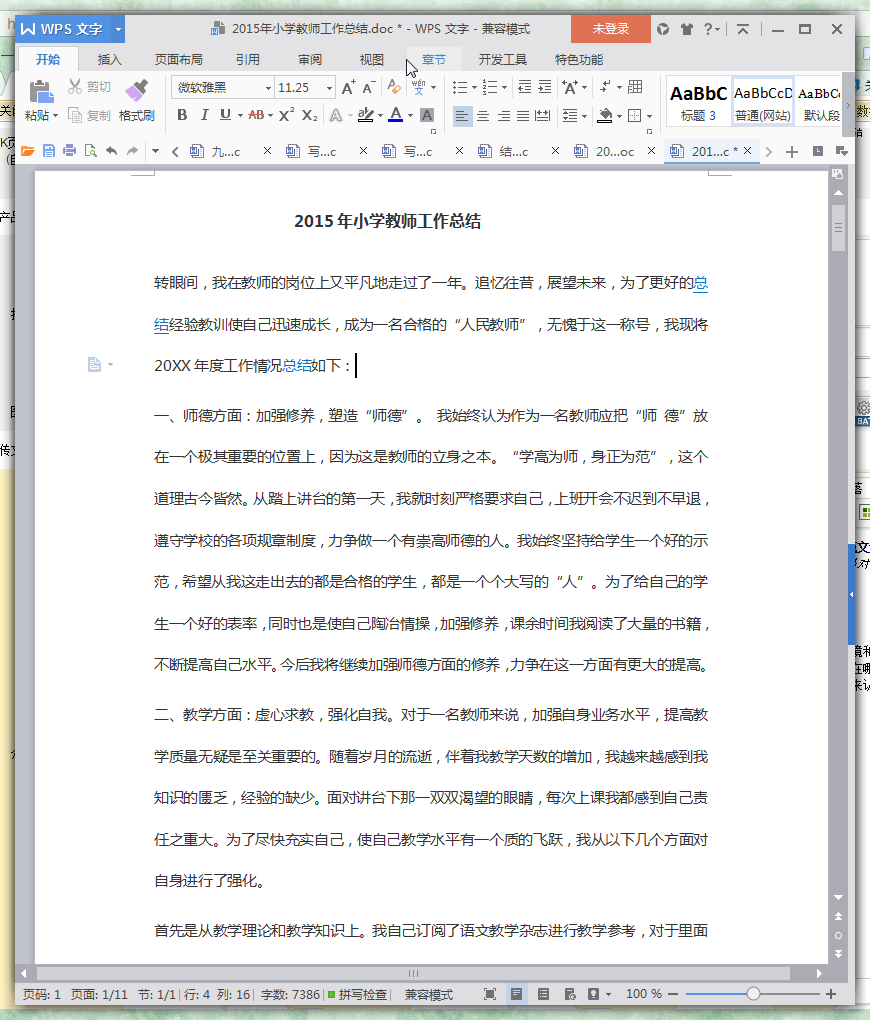
Task: Switch to the 插入 ribbon tab
Action: 109,59
